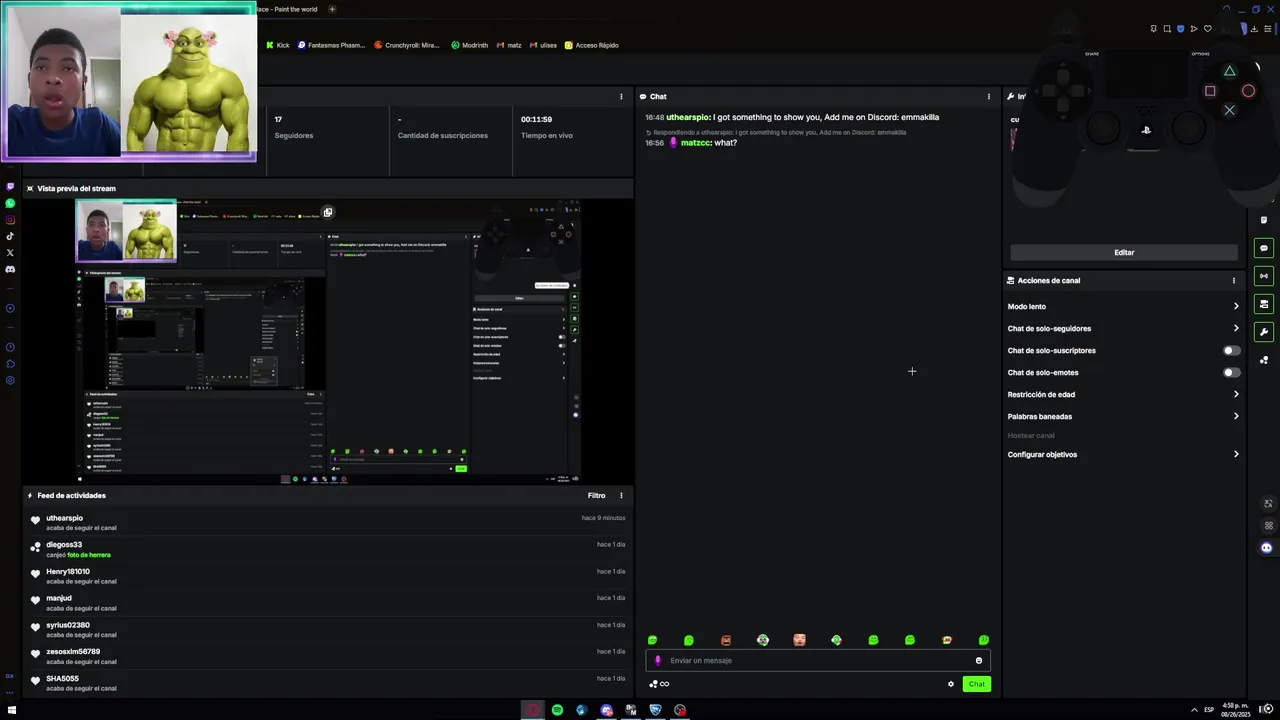Open X (Twitter) from the browser sidebar

[10, 253]
